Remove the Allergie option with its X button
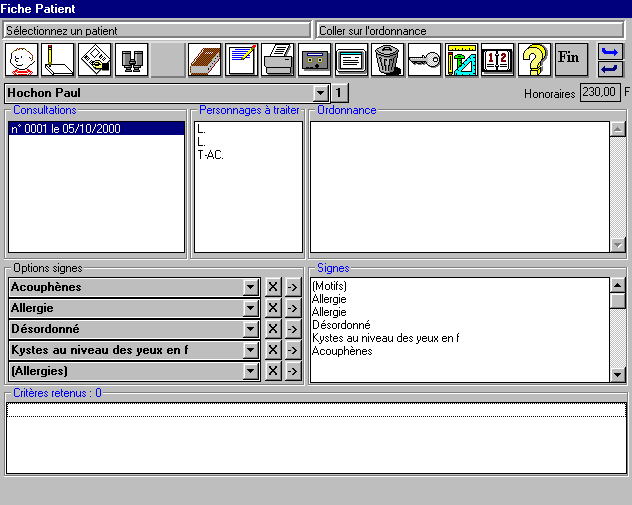 pyautogui.click(x=272, y=308)
